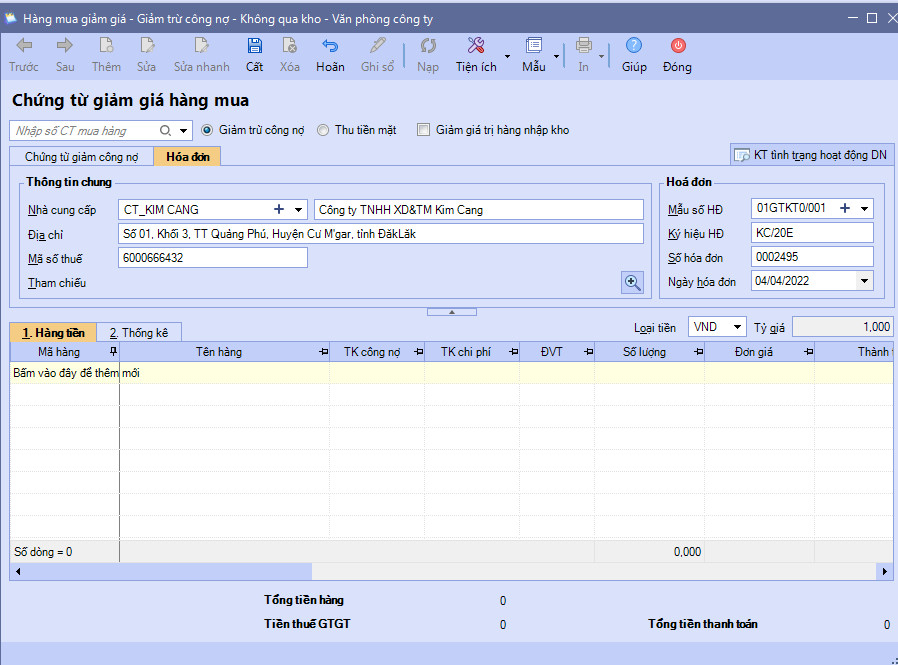Pin the Mã hàng column

click(113, 351)
